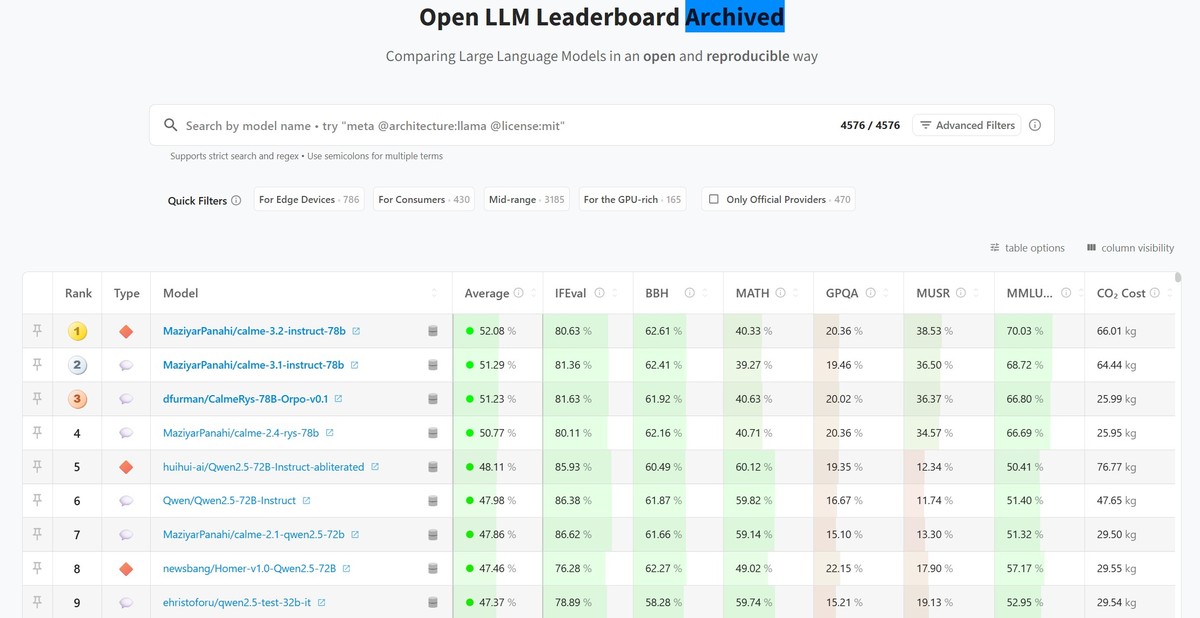Click the red diamond type icon on row 5

coord(126,466)
